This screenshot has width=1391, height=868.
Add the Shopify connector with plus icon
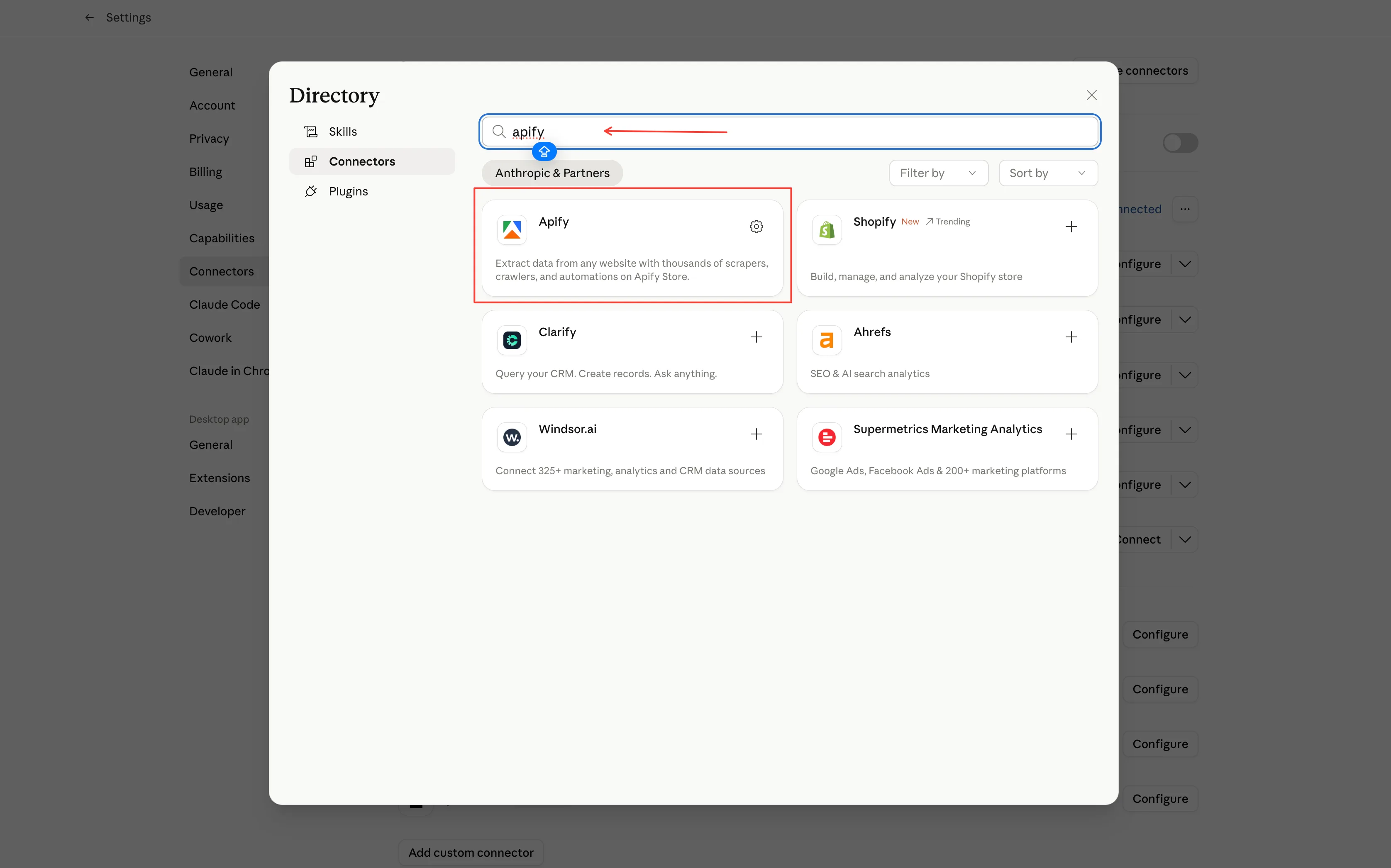point(1071,227)
